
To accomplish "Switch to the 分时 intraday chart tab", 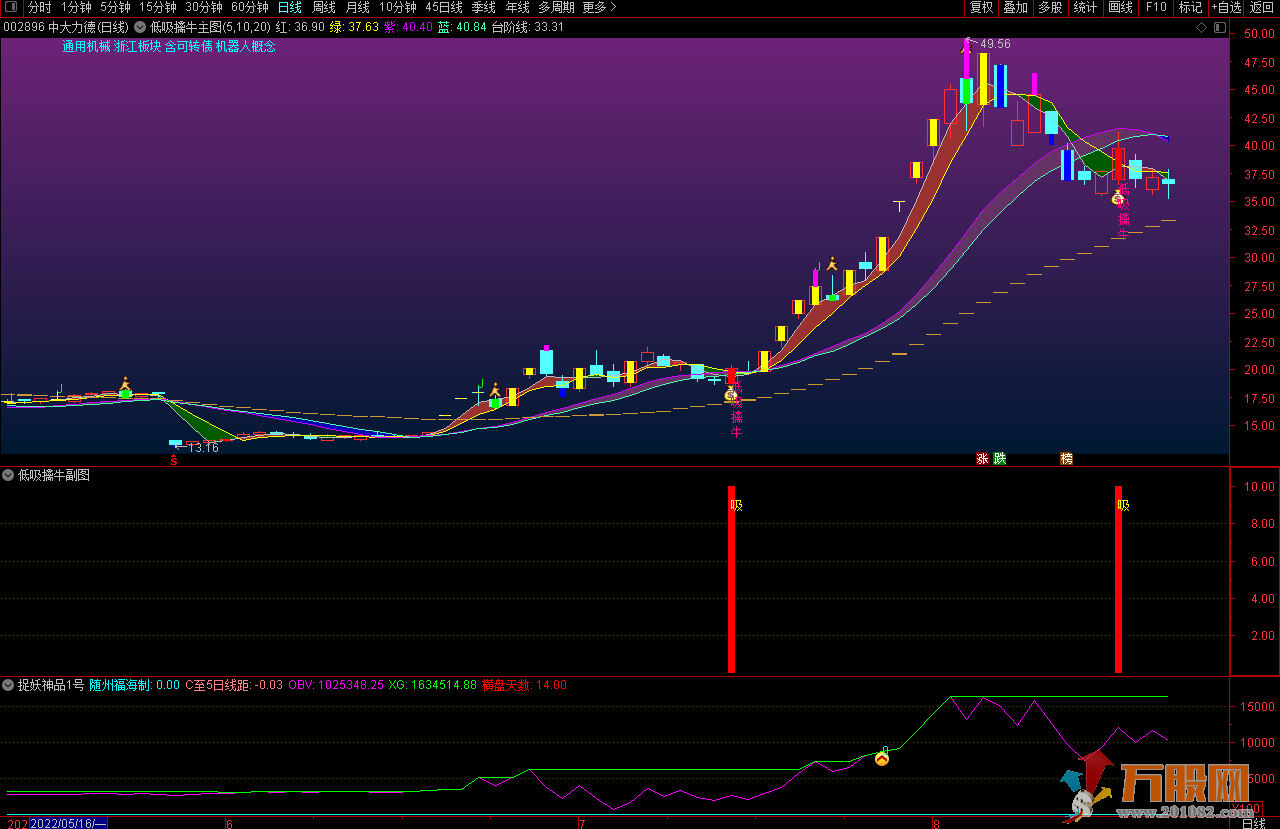I will coord(39,7).
